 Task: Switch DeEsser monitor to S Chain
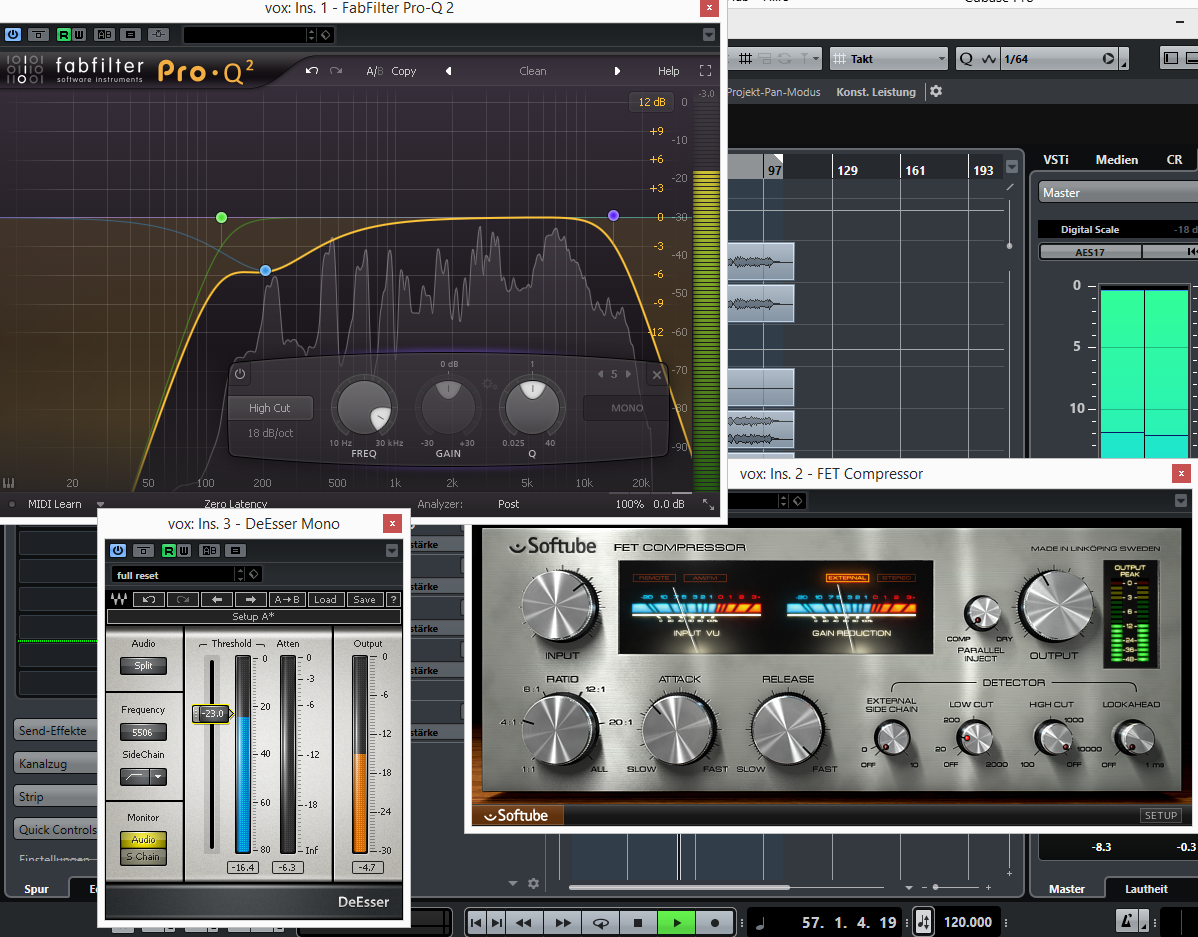point(143,857)
